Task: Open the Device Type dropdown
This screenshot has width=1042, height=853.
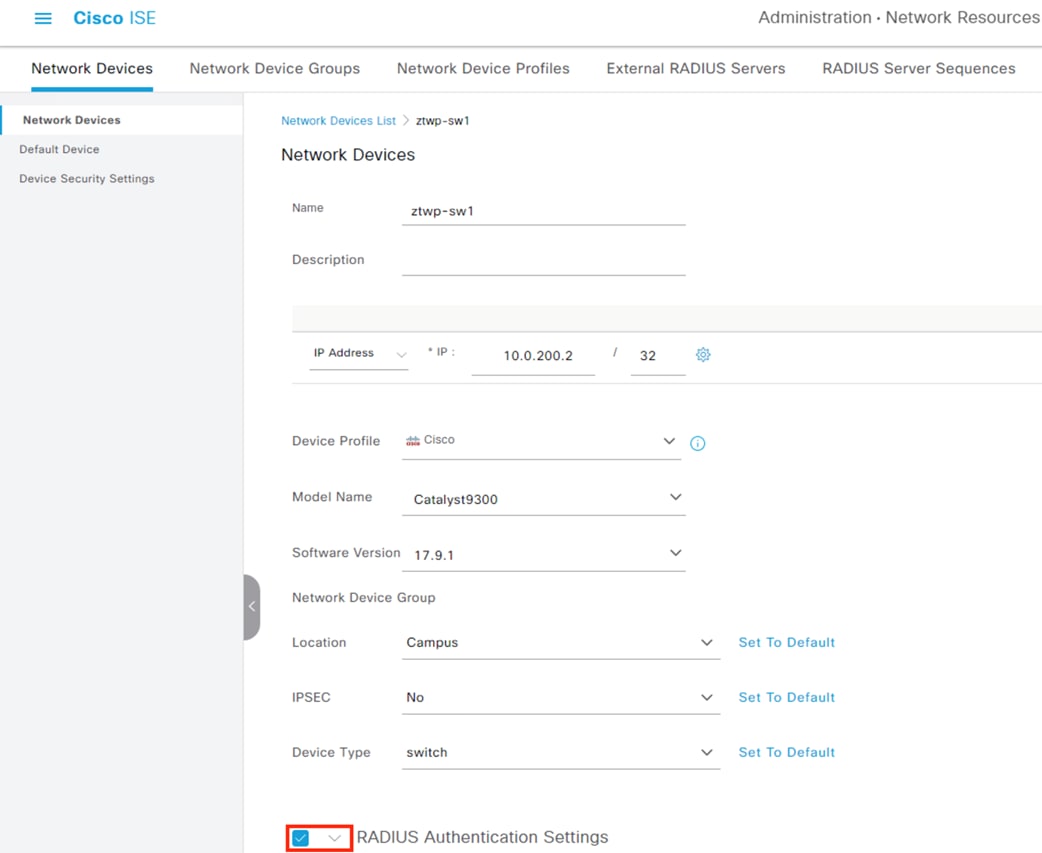Action: tap(561, 753)
